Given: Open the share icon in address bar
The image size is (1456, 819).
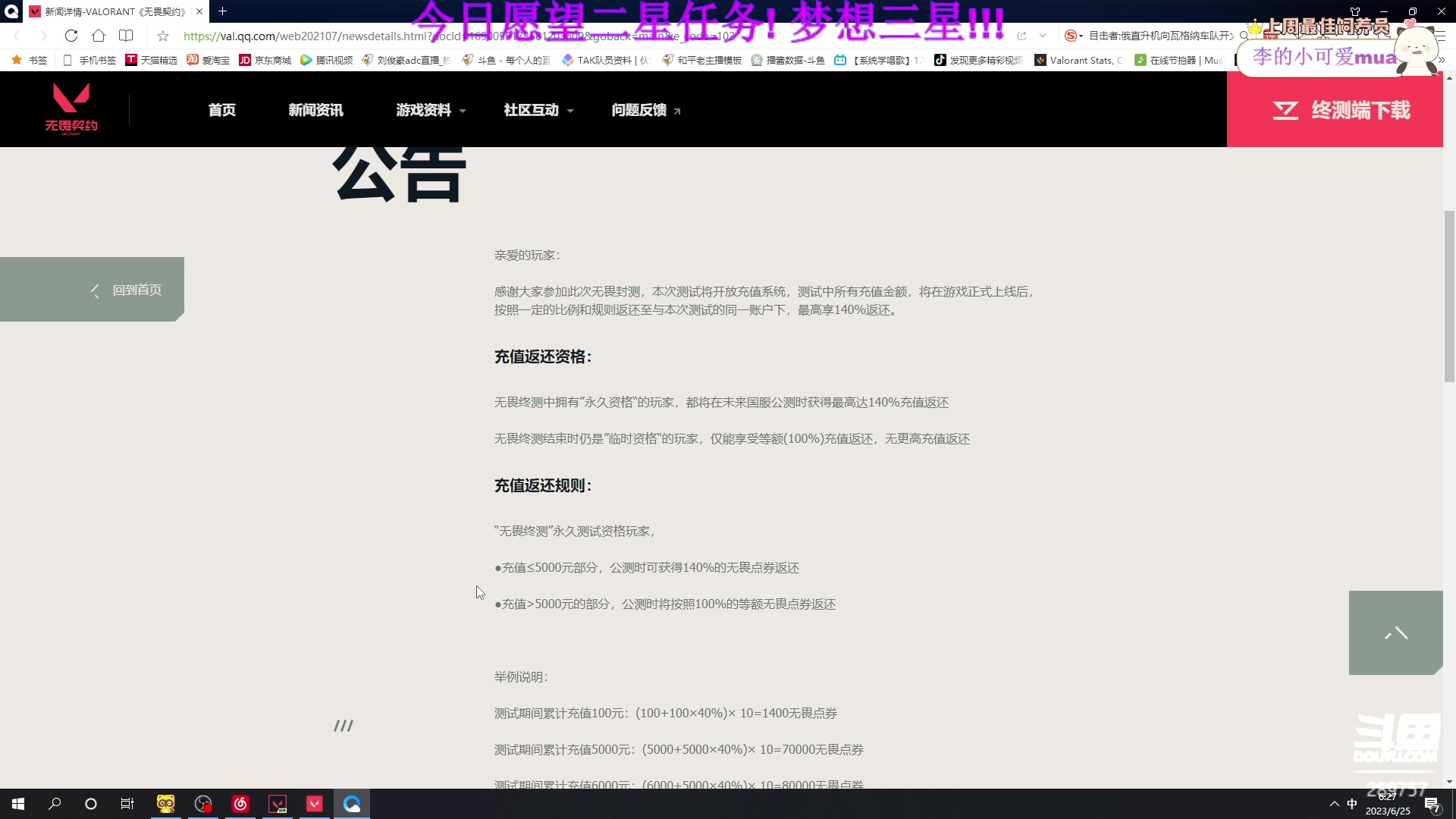Looking at the screenshot, I should pos(1023,36).
